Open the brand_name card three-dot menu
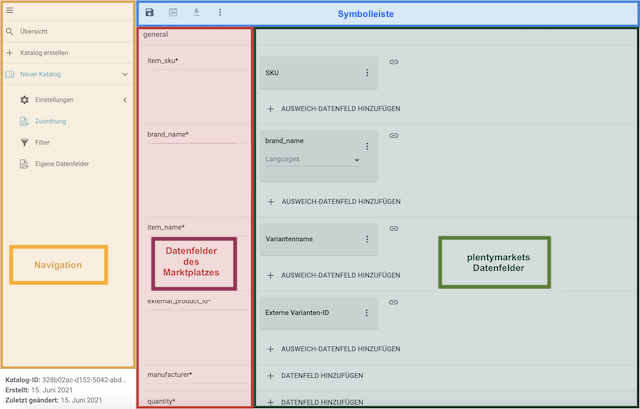This screenshot has height=409, width=640. tap(367, 146)
